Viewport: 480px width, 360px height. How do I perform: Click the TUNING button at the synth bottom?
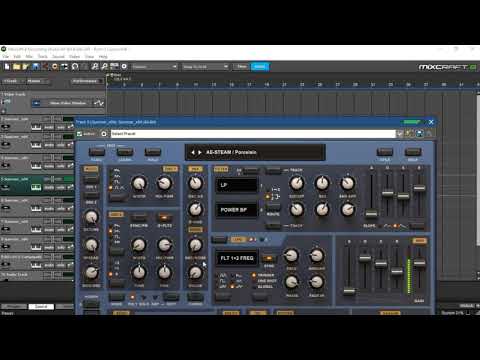pos(195,297)
